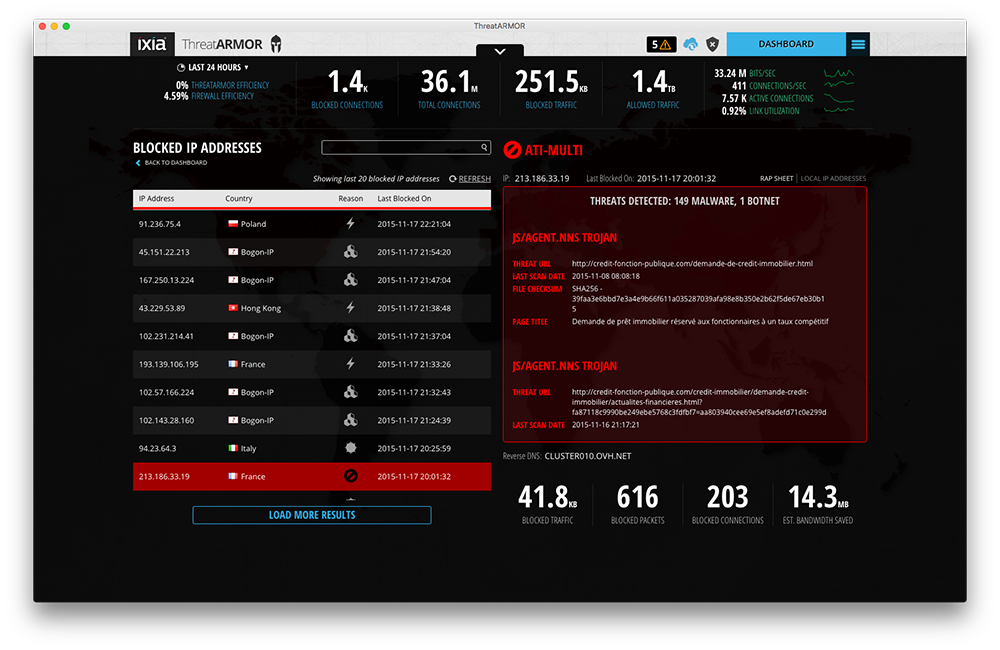Click the lightning reason icon for 43.229.53.89
The image size is (1000, 650).
pyautogui.click(x=350, y=307)
